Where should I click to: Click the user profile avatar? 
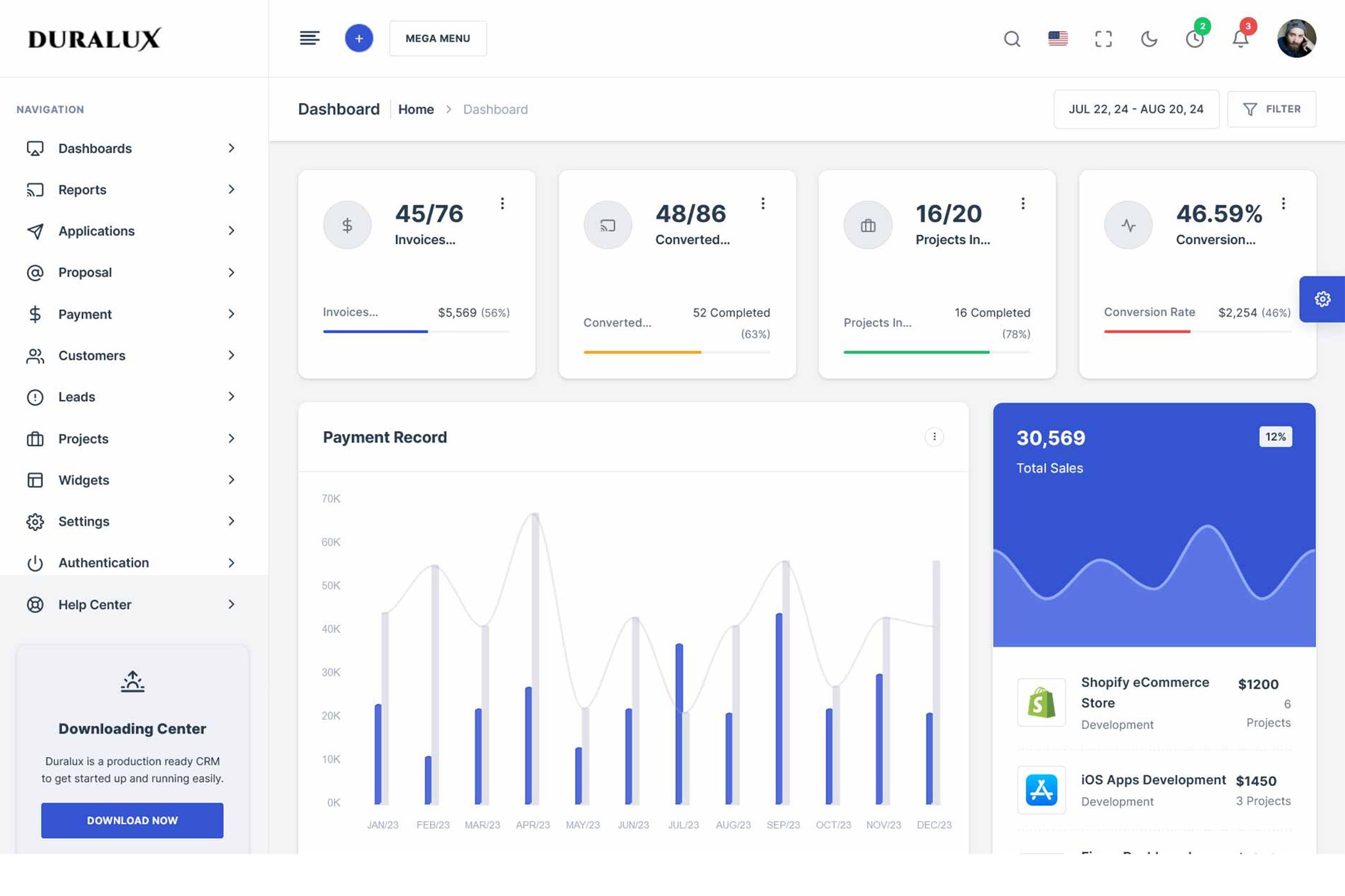click(1296, 39)
